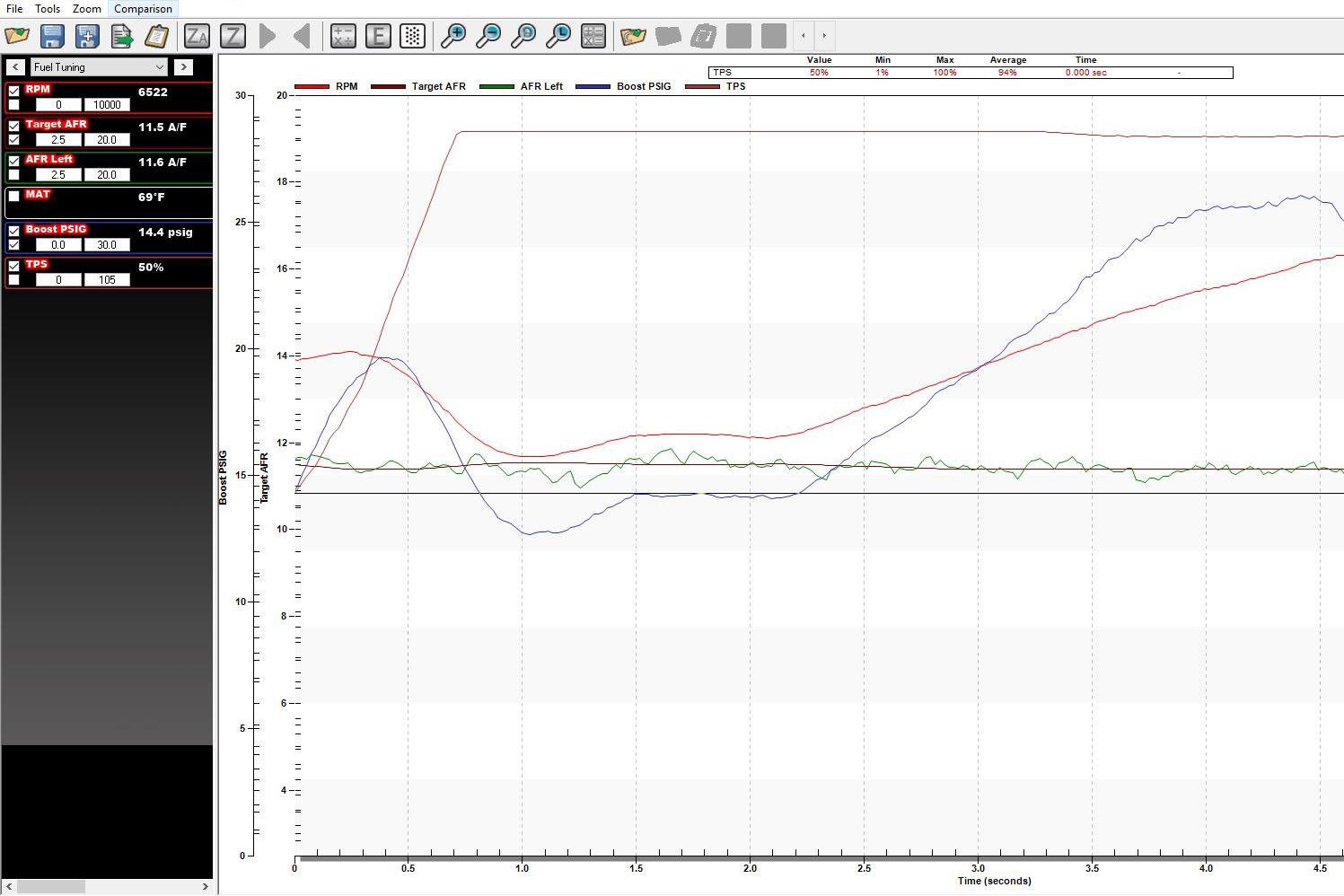Click the Boost PSIG legend entry above graph

click(x=624, y=87)
